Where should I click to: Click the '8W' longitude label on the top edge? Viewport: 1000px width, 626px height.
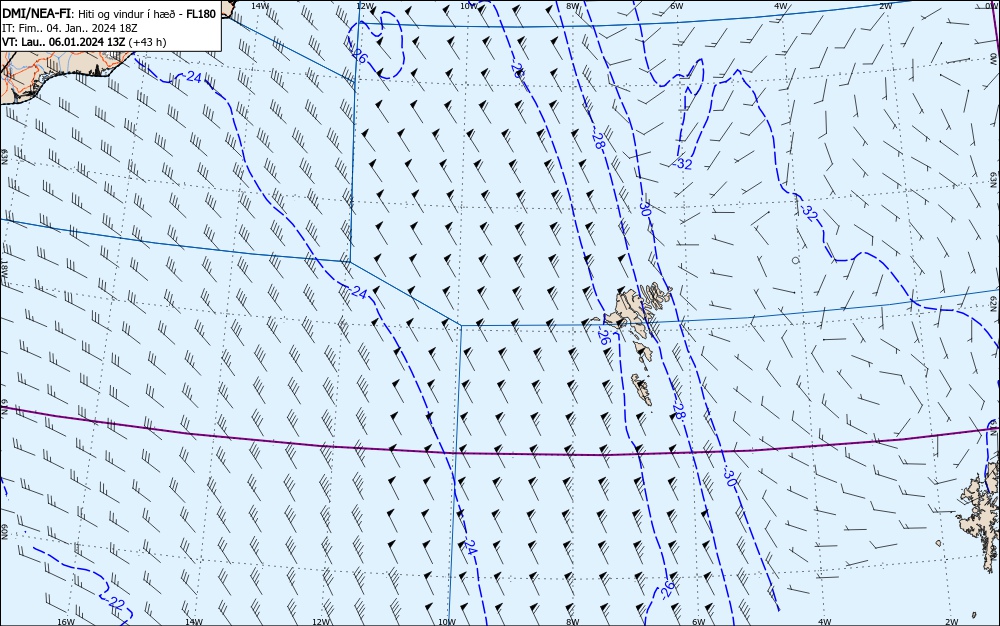(573, 6)
